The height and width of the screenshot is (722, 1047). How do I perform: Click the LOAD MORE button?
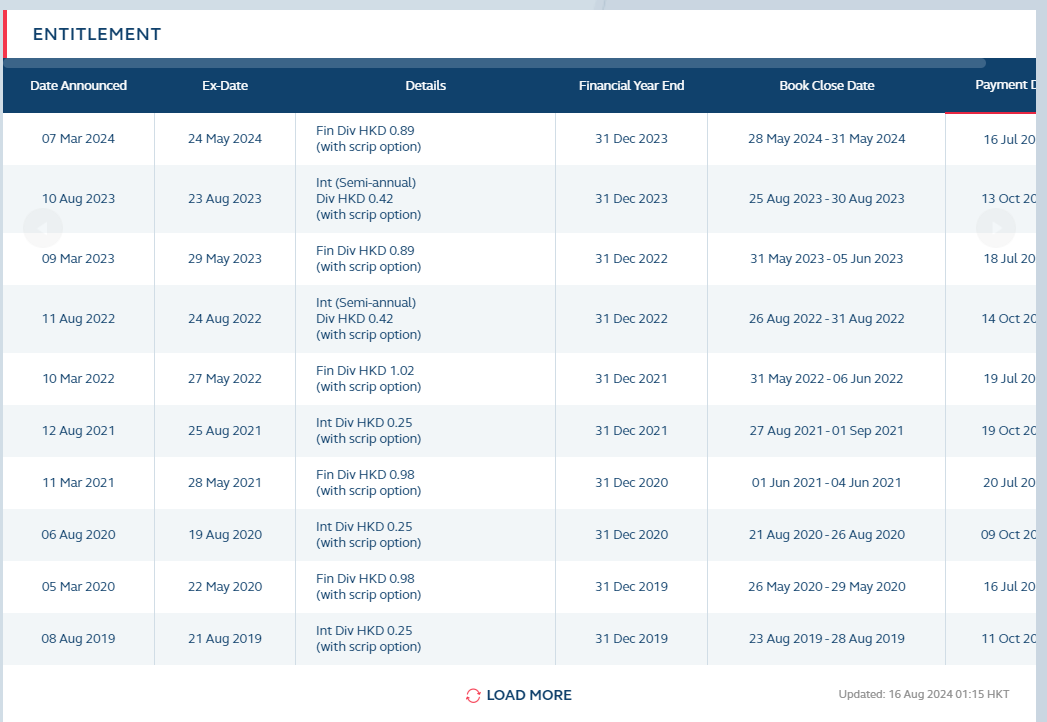coord(519,695)
